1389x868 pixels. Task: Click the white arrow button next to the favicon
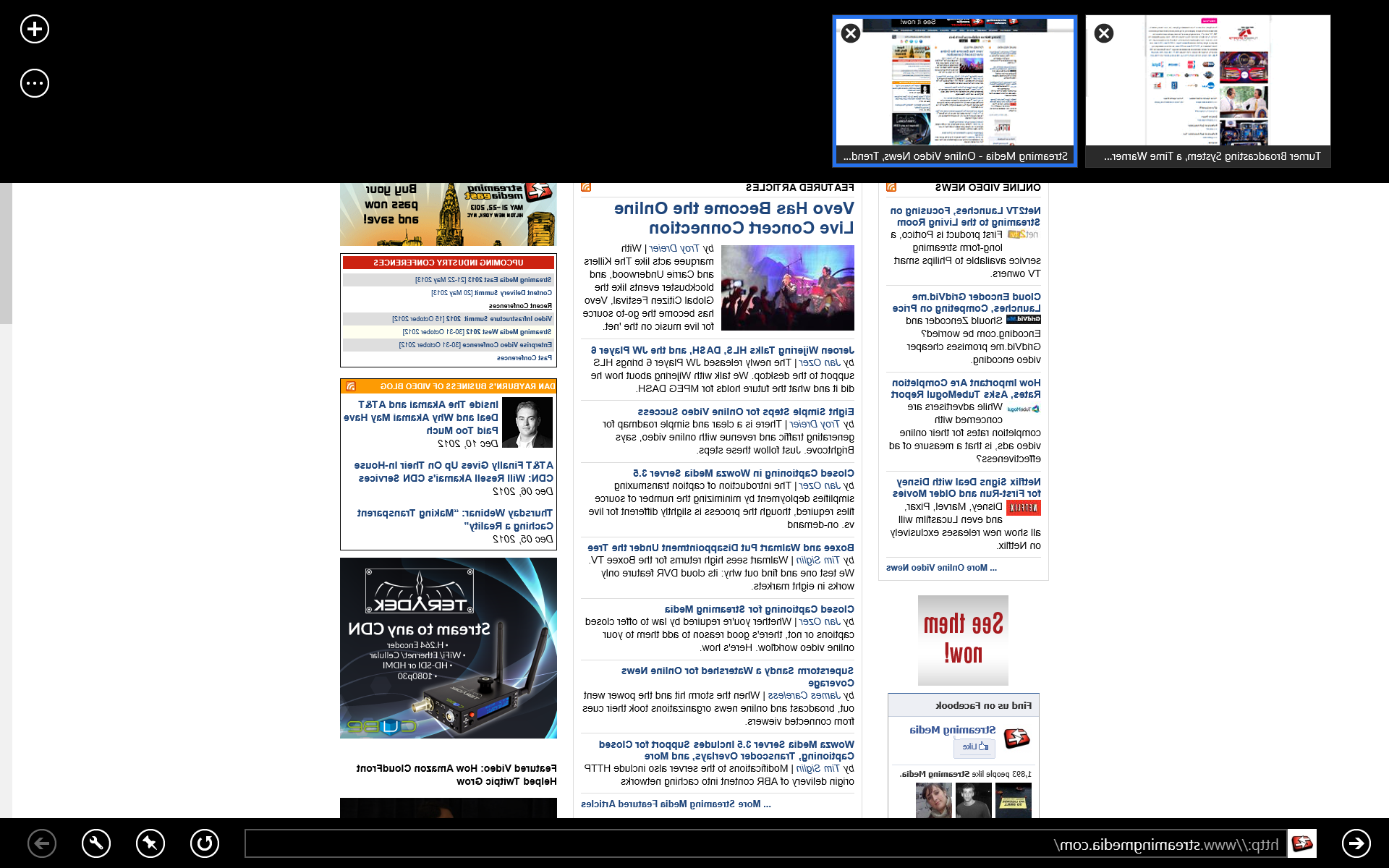pyautogui.click(x=1356, y=843)
